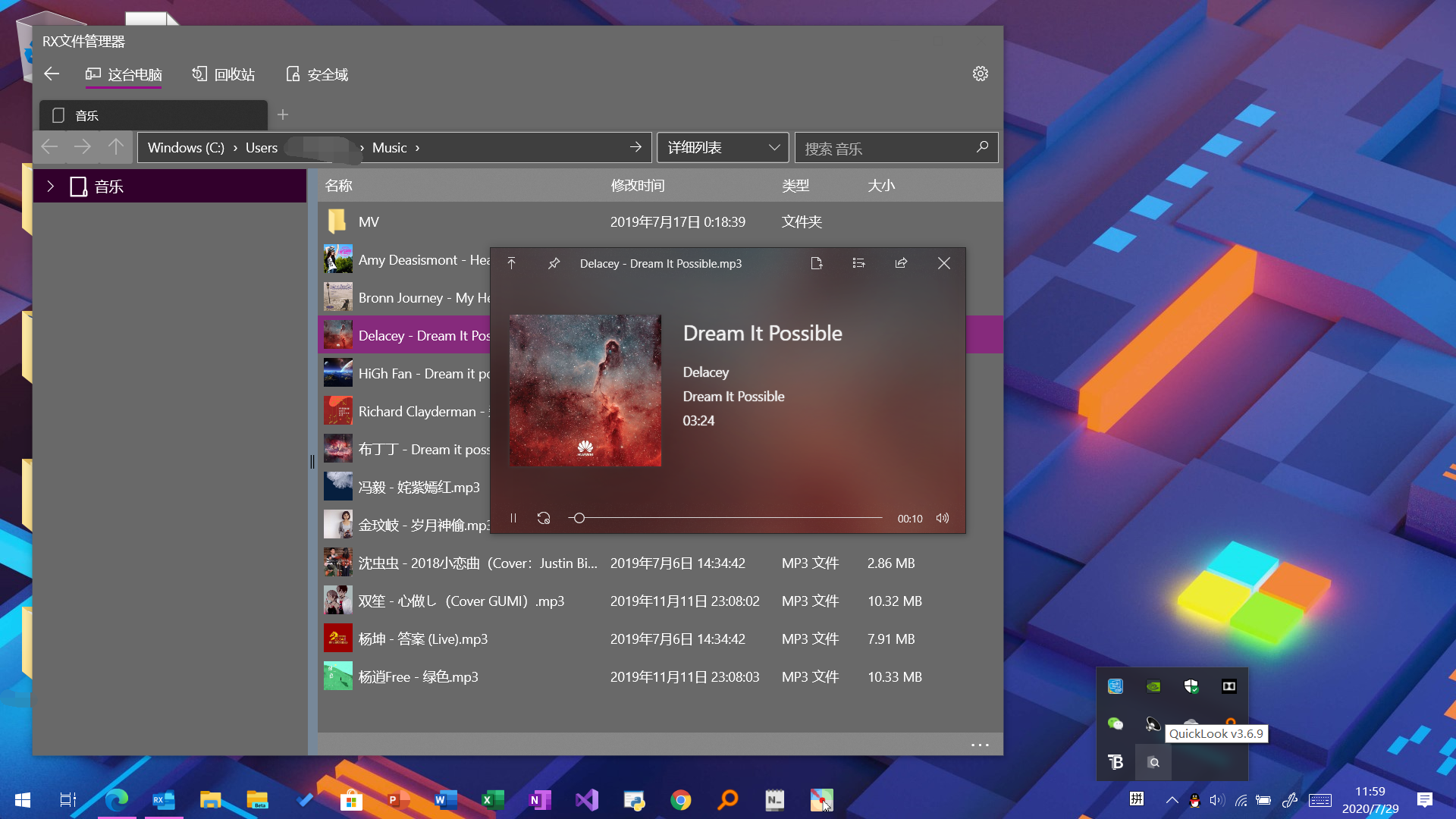Switch to 安全域 tab

(317, 74)
